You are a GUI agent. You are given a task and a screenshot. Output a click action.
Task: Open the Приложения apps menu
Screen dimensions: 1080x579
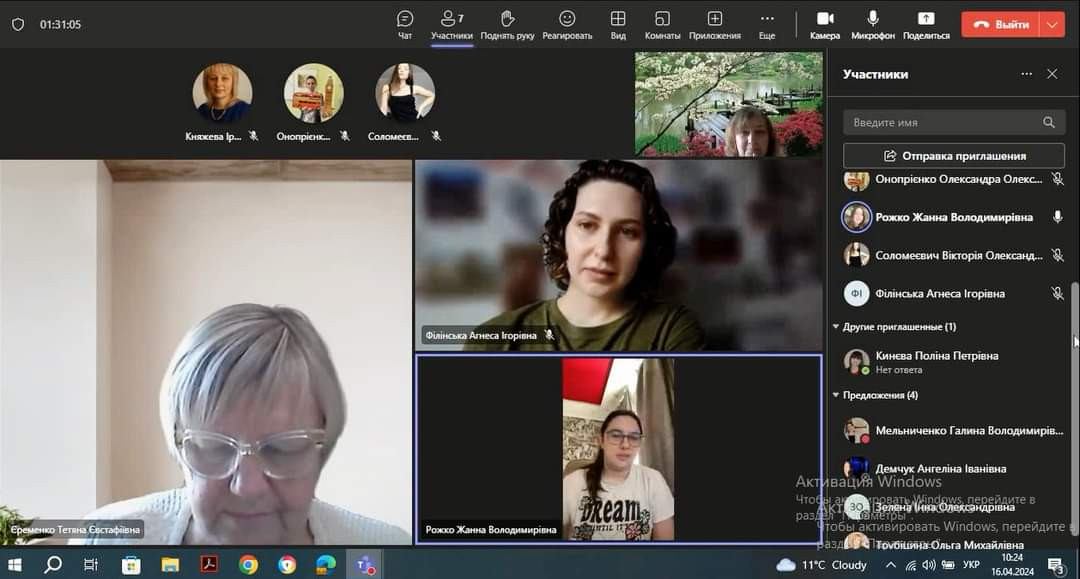point(715,25)
